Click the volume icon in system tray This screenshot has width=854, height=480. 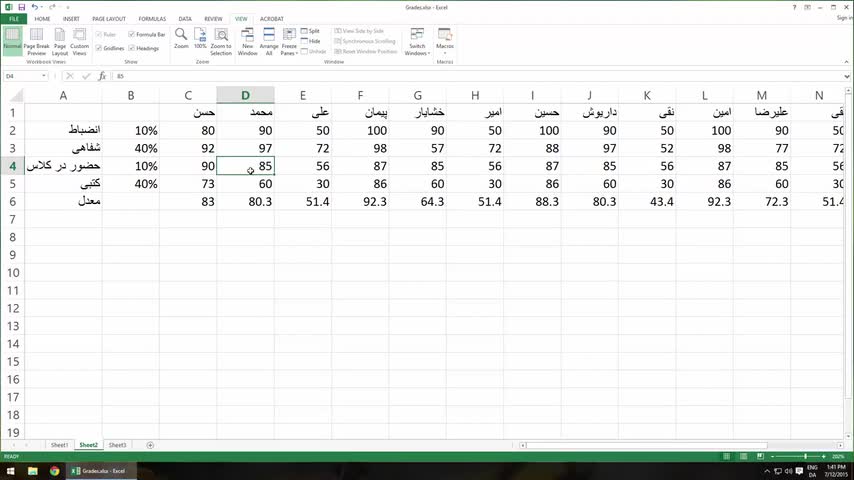[x=788, y=471]
